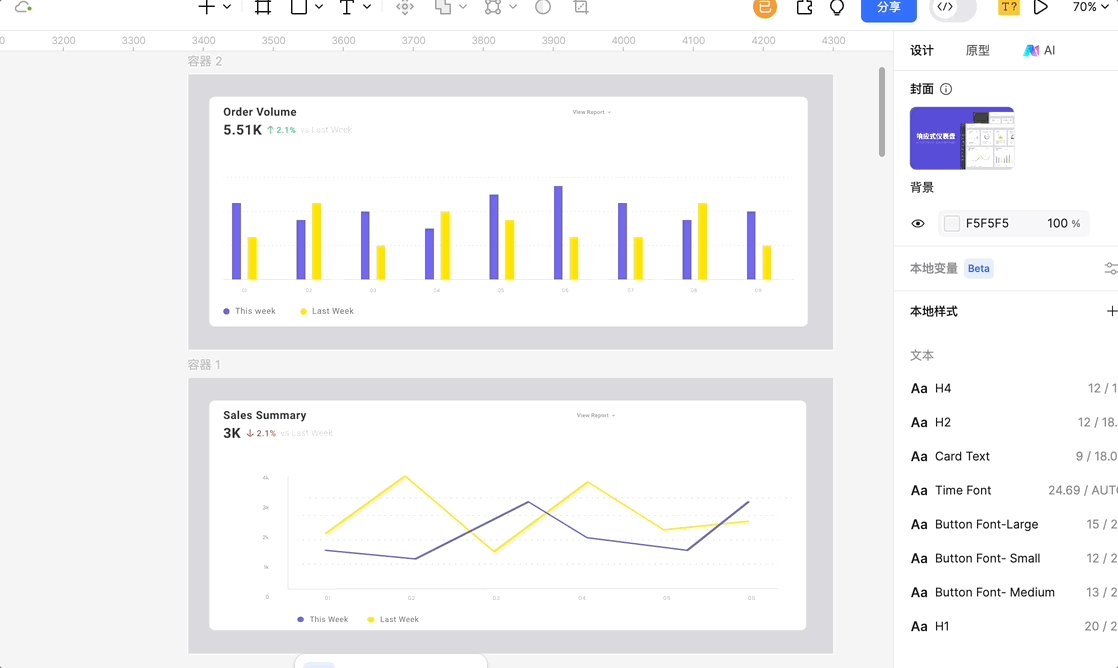
Task: Switch to the 原型 prototype tab
Action: (x=977, y=50)
